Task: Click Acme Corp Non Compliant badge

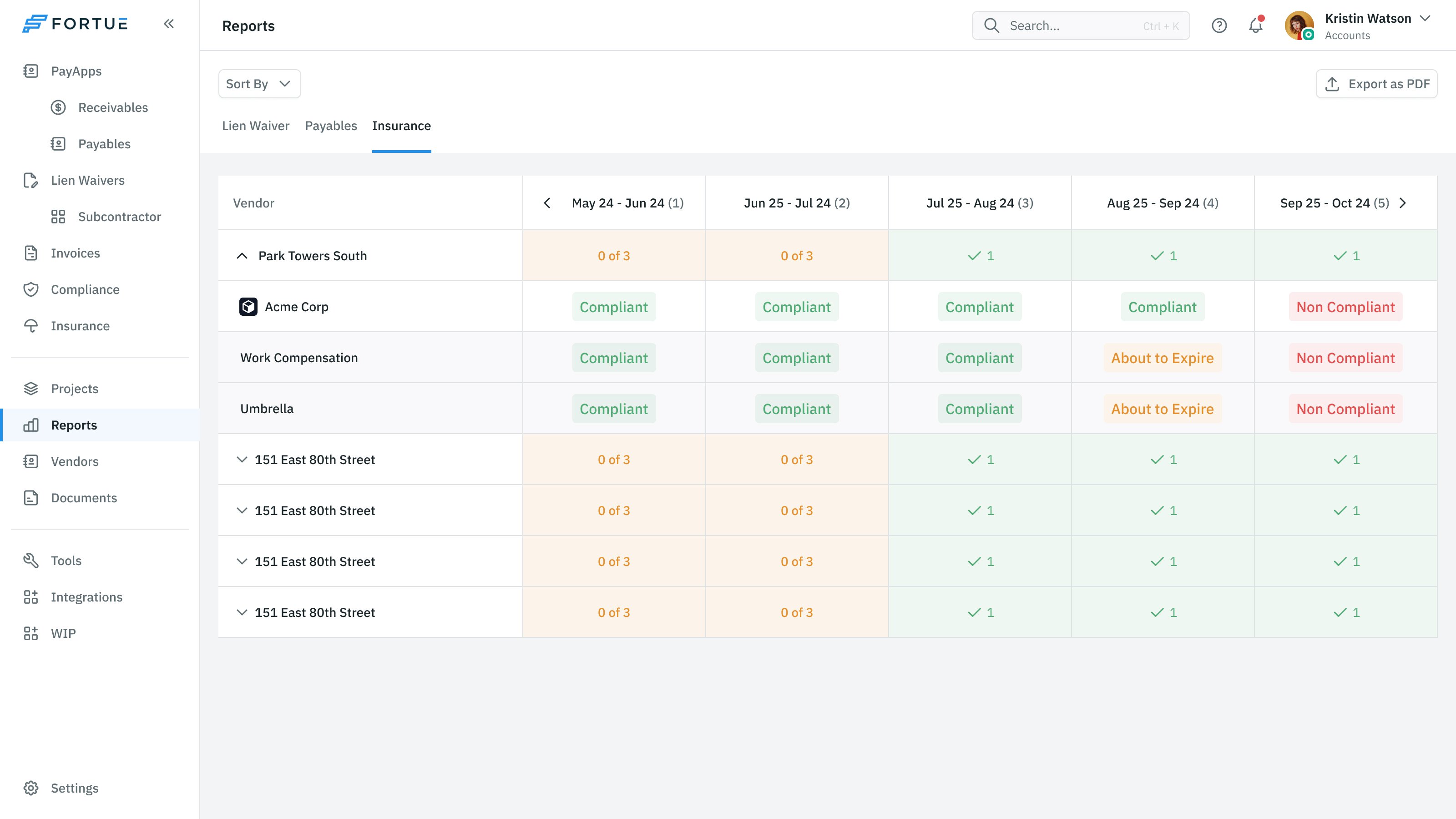Action: coord(1346,307)
